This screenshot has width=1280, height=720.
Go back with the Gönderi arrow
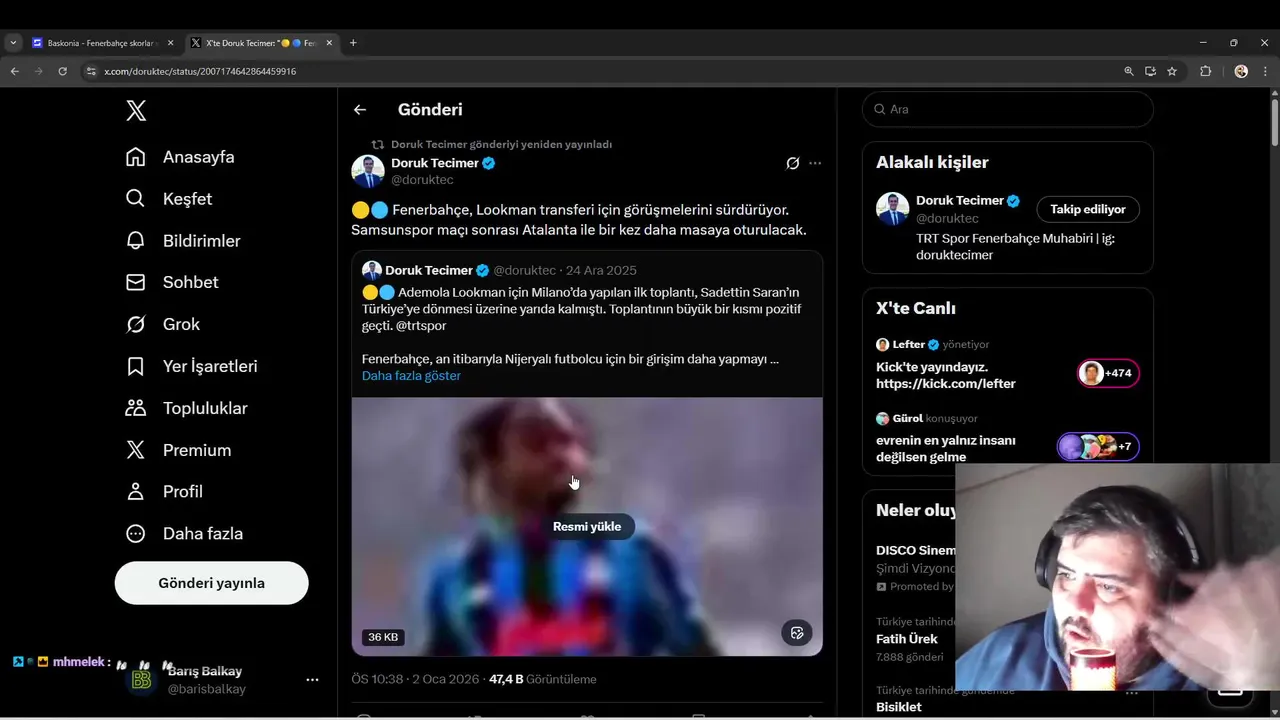(360, 110)
